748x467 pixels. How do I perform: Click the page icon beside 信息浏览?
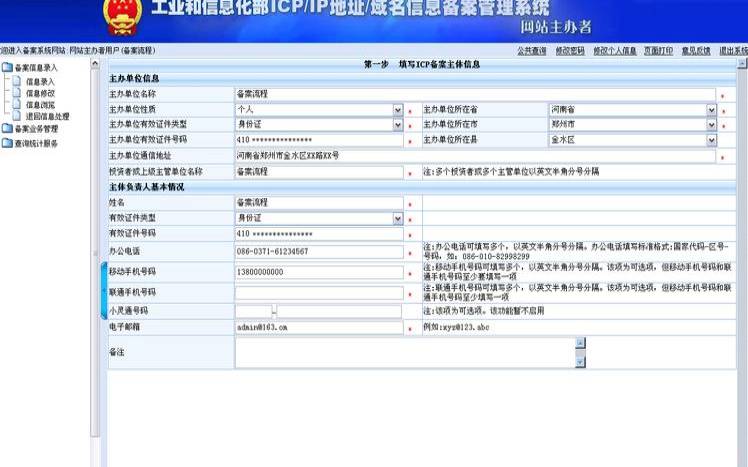pos(16,105)
